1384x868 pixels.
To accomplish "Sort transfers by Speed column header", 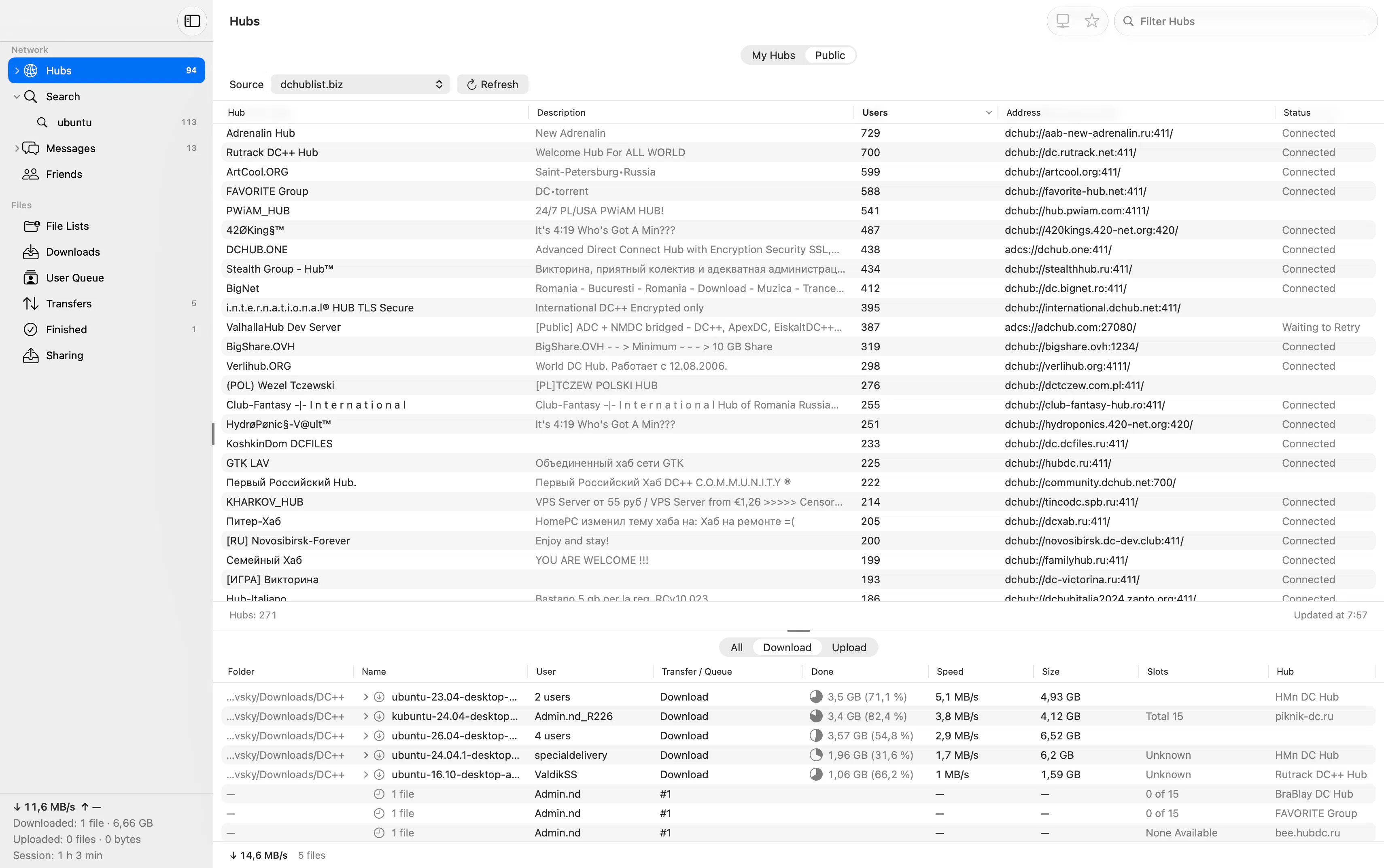I will (981, 672).
